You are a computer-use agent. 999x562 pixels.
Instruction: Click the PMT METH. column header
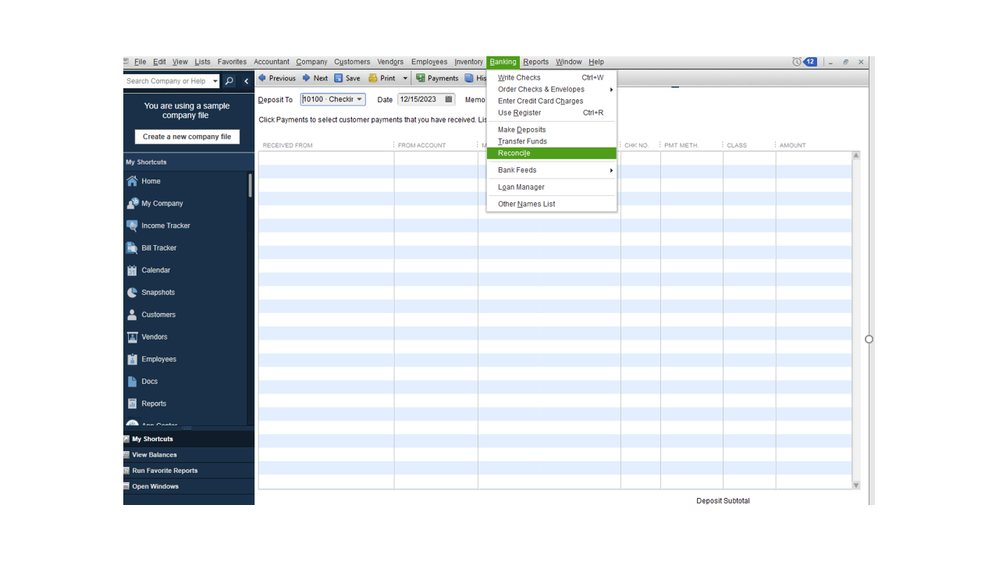click(x=681, y=145)
